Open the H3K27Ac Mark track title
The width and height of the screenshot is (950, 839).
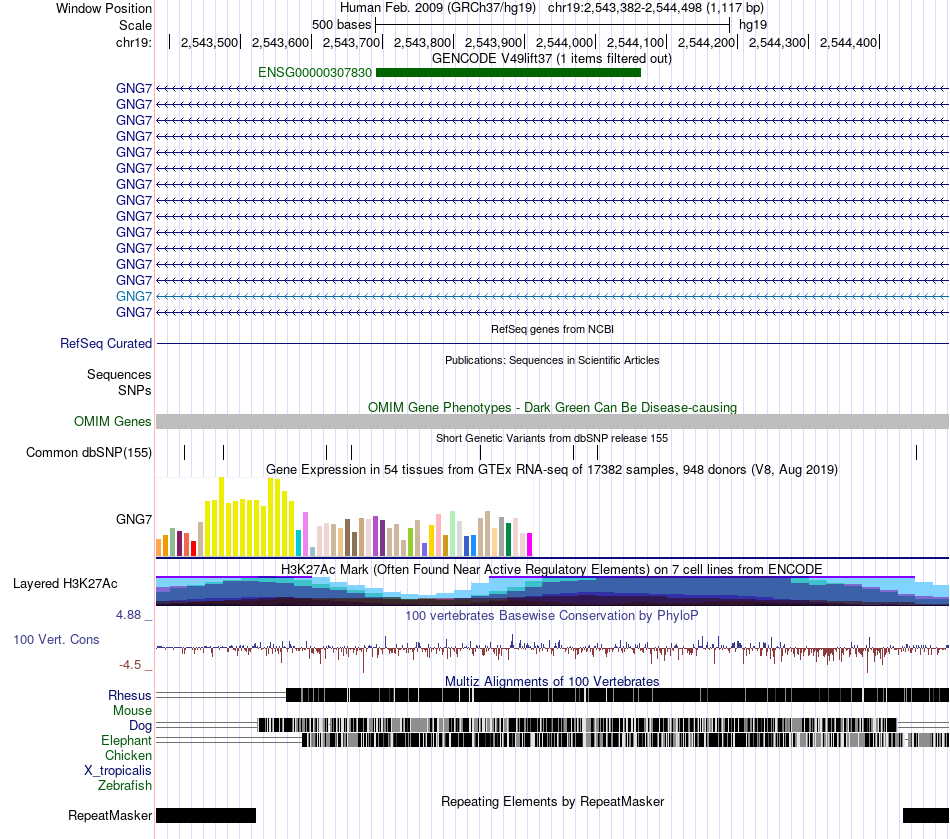(x=552, y=569)
